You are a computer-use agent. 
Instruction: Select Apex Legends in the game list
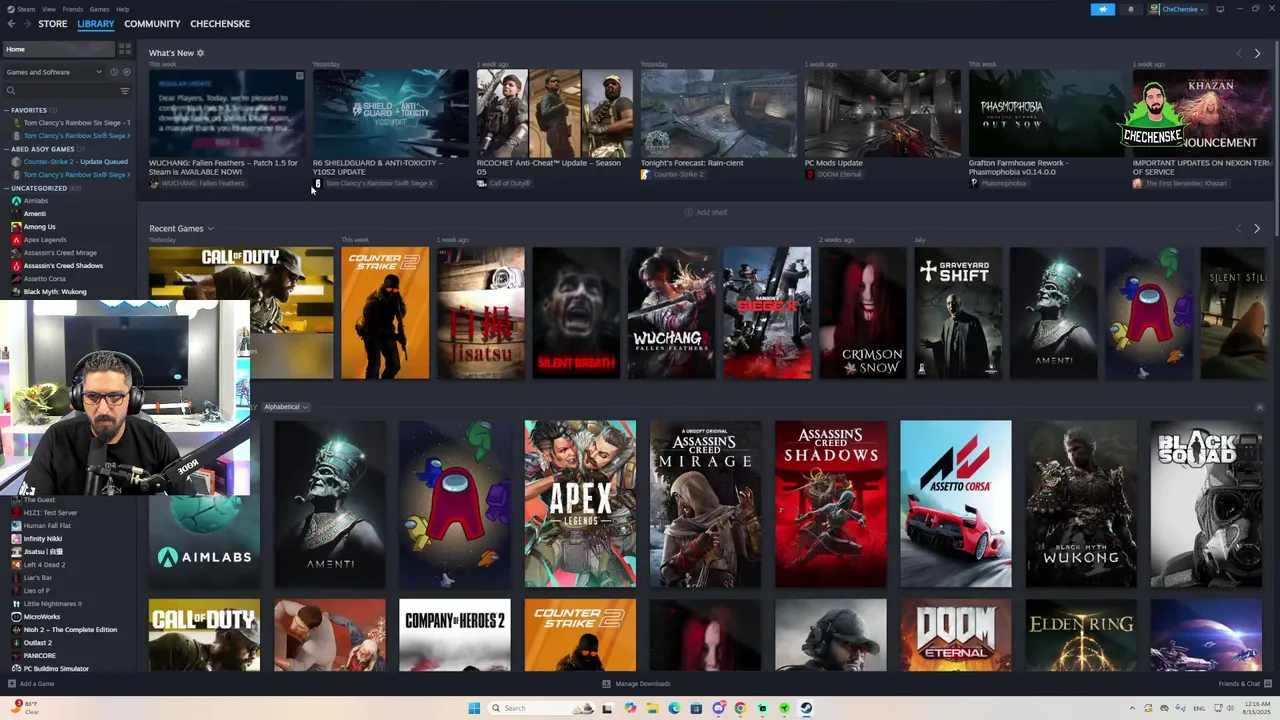pyautogui.click(x=45, y=240)
